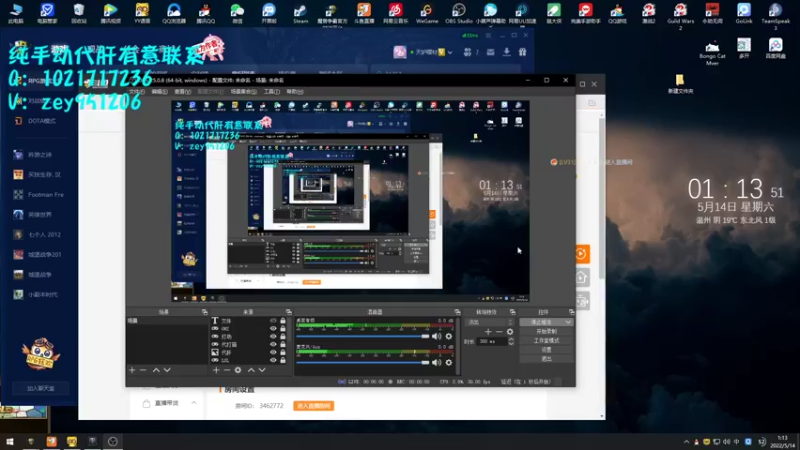
Task: Toggle visibility of the last source row
Action: click(273, 360)
